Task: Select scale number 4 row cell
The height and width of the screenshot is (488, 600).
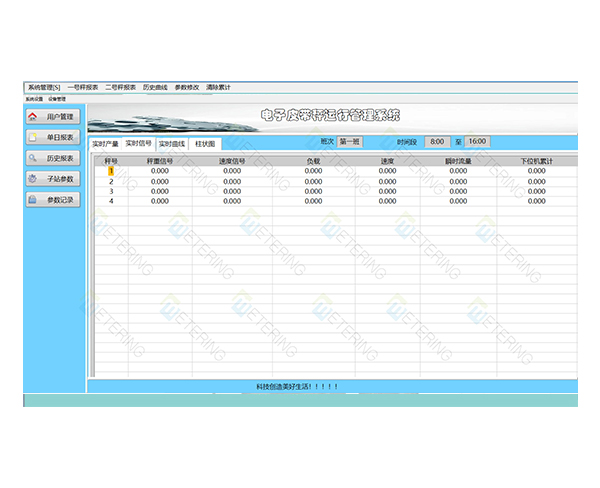Action: coord(111,201)
